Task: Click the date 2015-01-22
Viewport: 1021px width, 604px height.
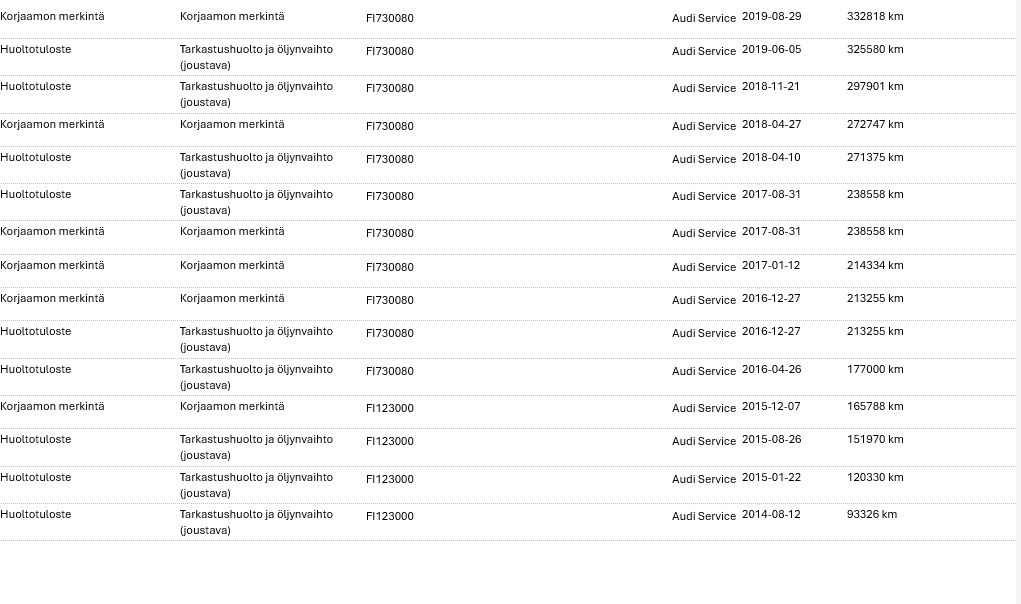Action: click(771, 478)
